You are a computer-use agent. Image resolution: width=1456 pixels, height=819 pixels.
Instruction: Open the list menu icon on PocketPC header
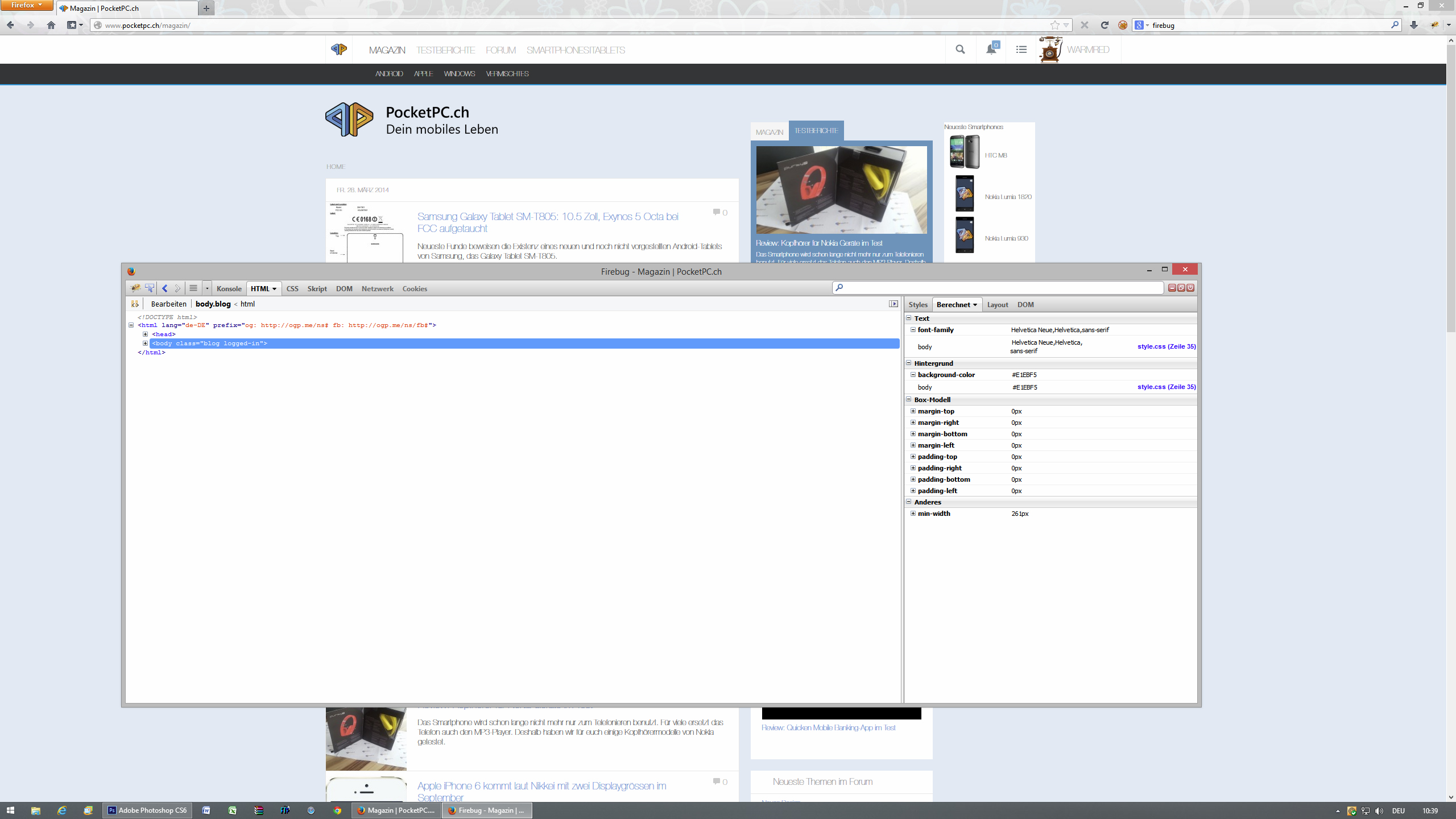click(1021, 49)
